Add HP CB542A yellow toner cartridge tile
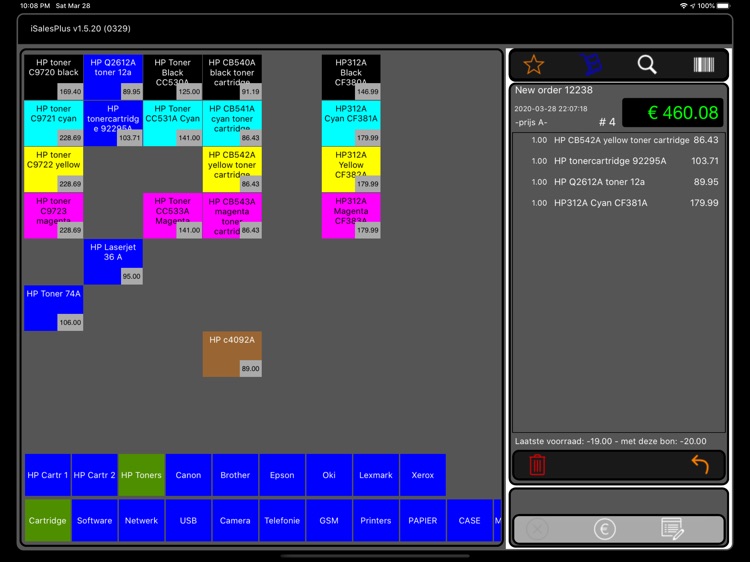Screen dimensions: 750x562 232,169
